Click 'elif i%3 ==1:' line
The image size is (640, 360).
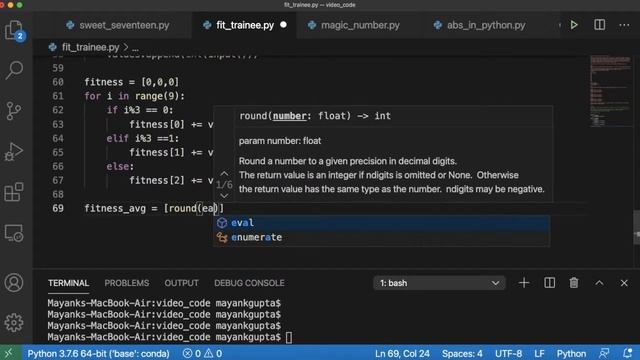[142, 138]
